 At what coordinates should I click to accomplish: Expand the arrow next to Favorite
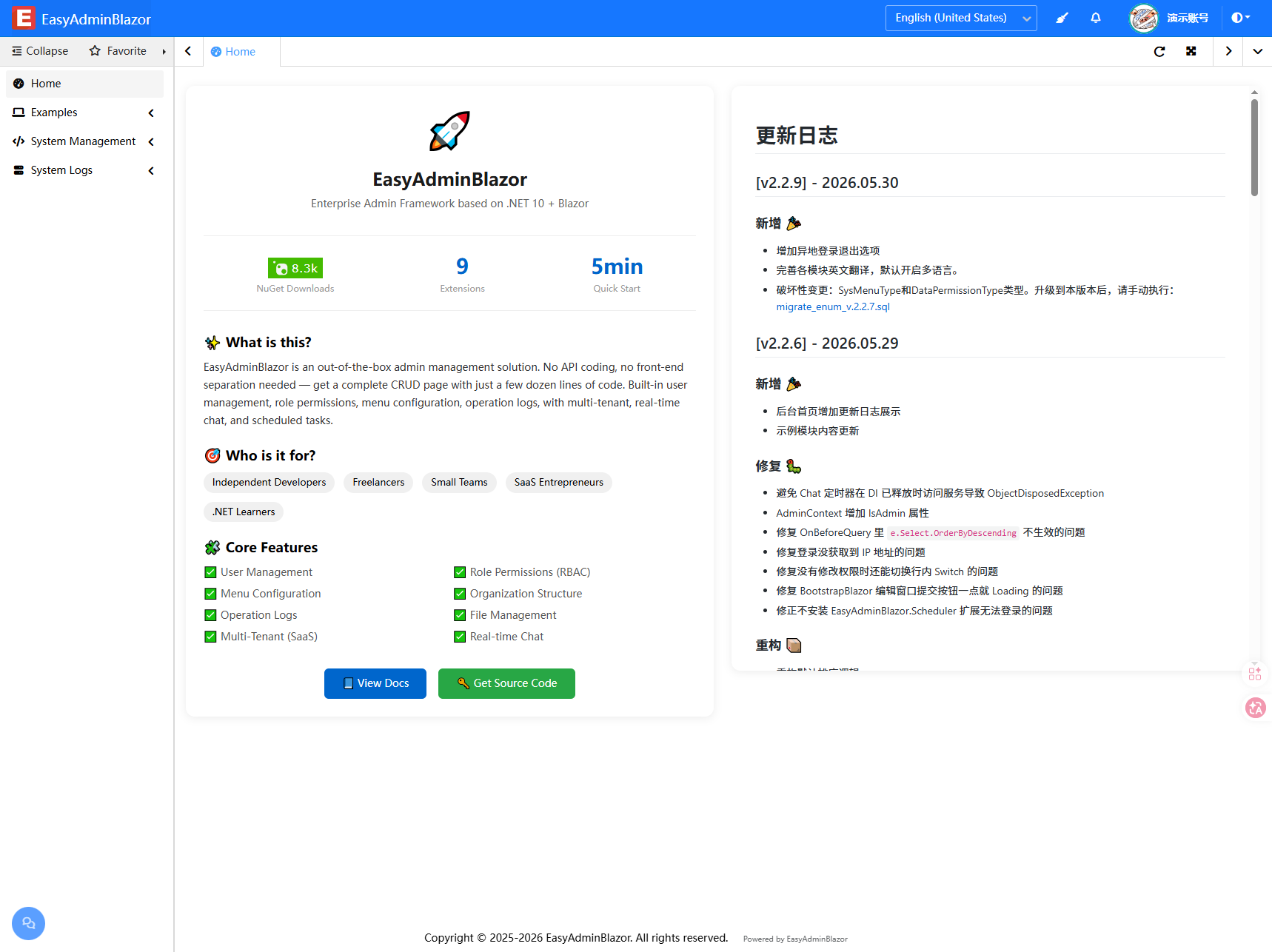[x=164, y=52]
